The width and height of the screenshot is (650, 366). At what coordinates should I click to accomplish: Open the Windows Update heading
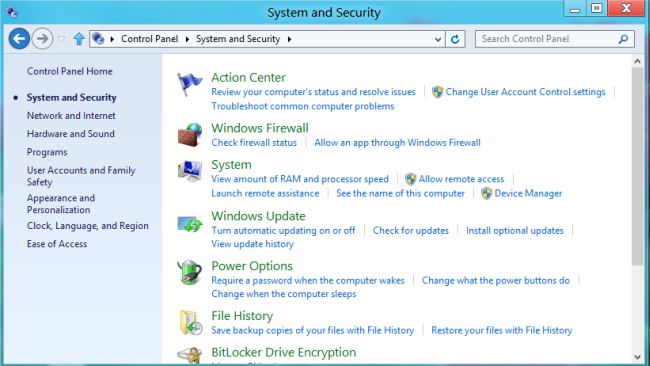258,216
